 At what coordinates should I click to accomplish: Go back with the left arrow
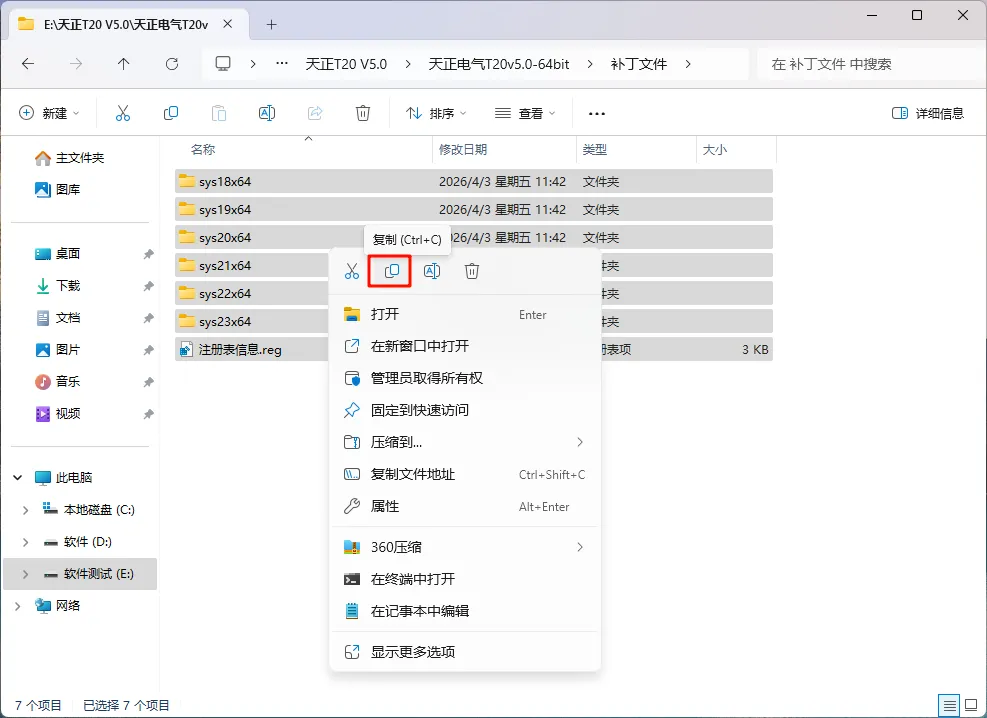(28, 64)
